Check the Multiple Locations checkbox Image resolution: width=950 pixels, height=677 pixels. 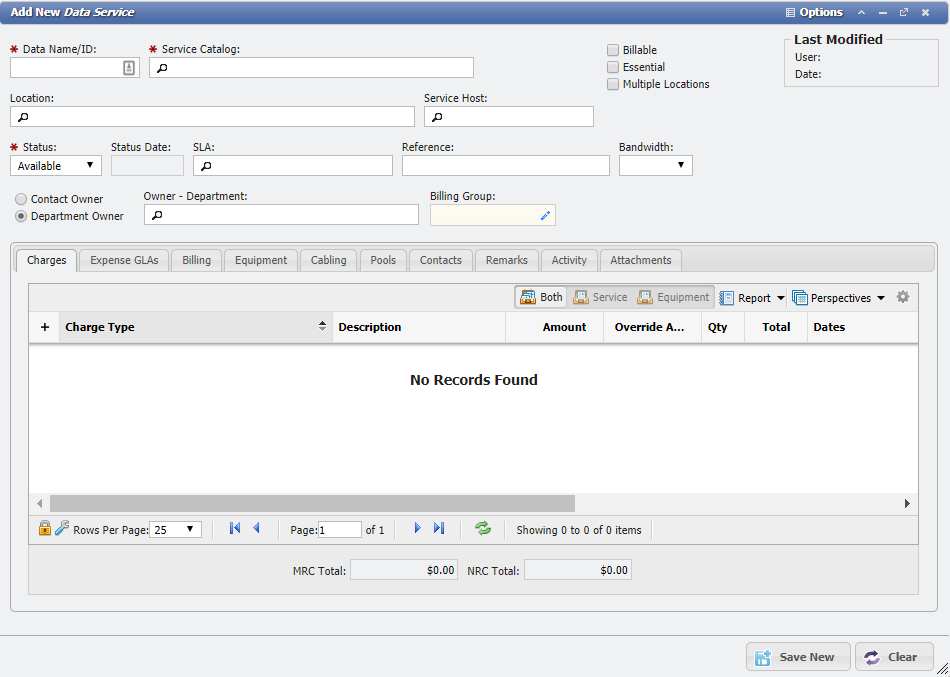tap(613, 84)
